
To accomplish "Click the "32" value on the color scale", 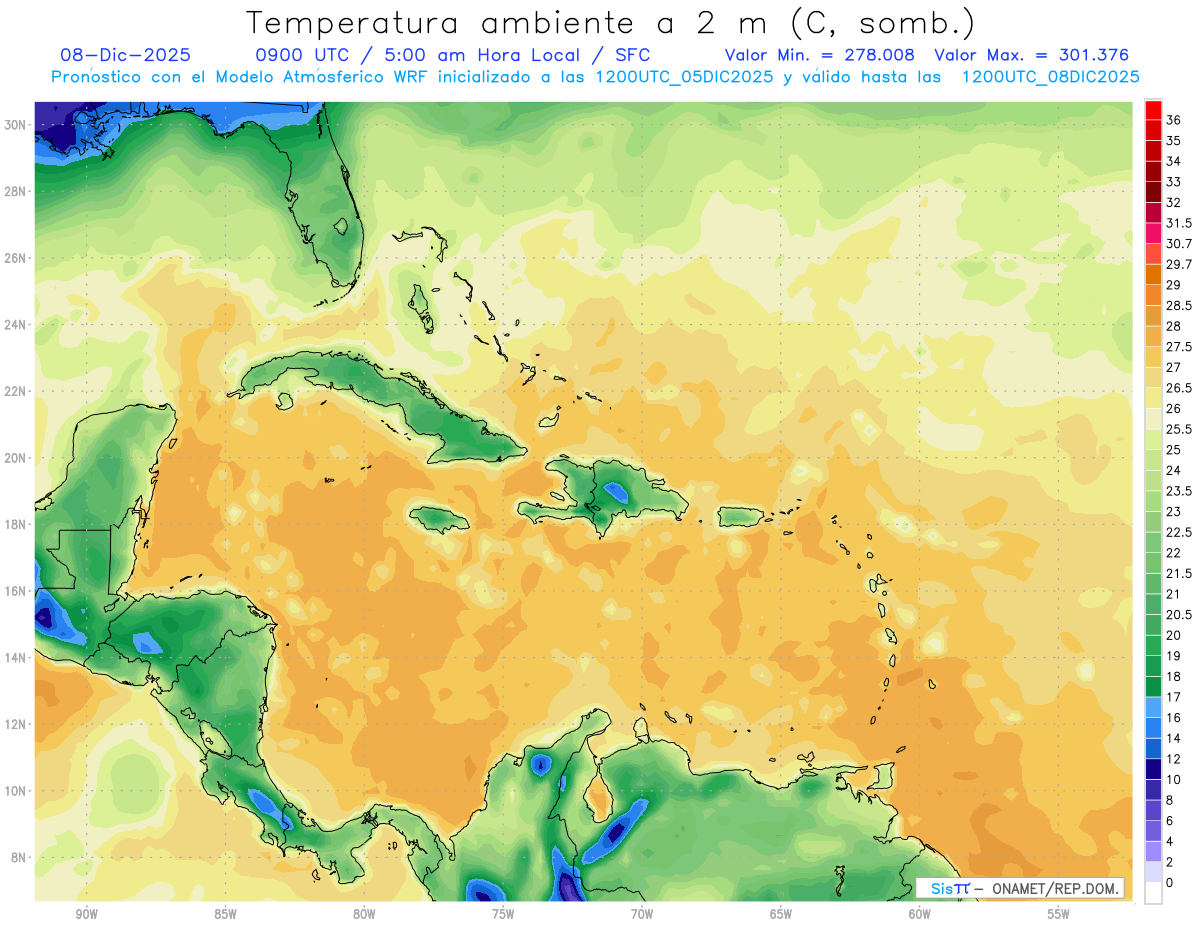I will 1173,202.
